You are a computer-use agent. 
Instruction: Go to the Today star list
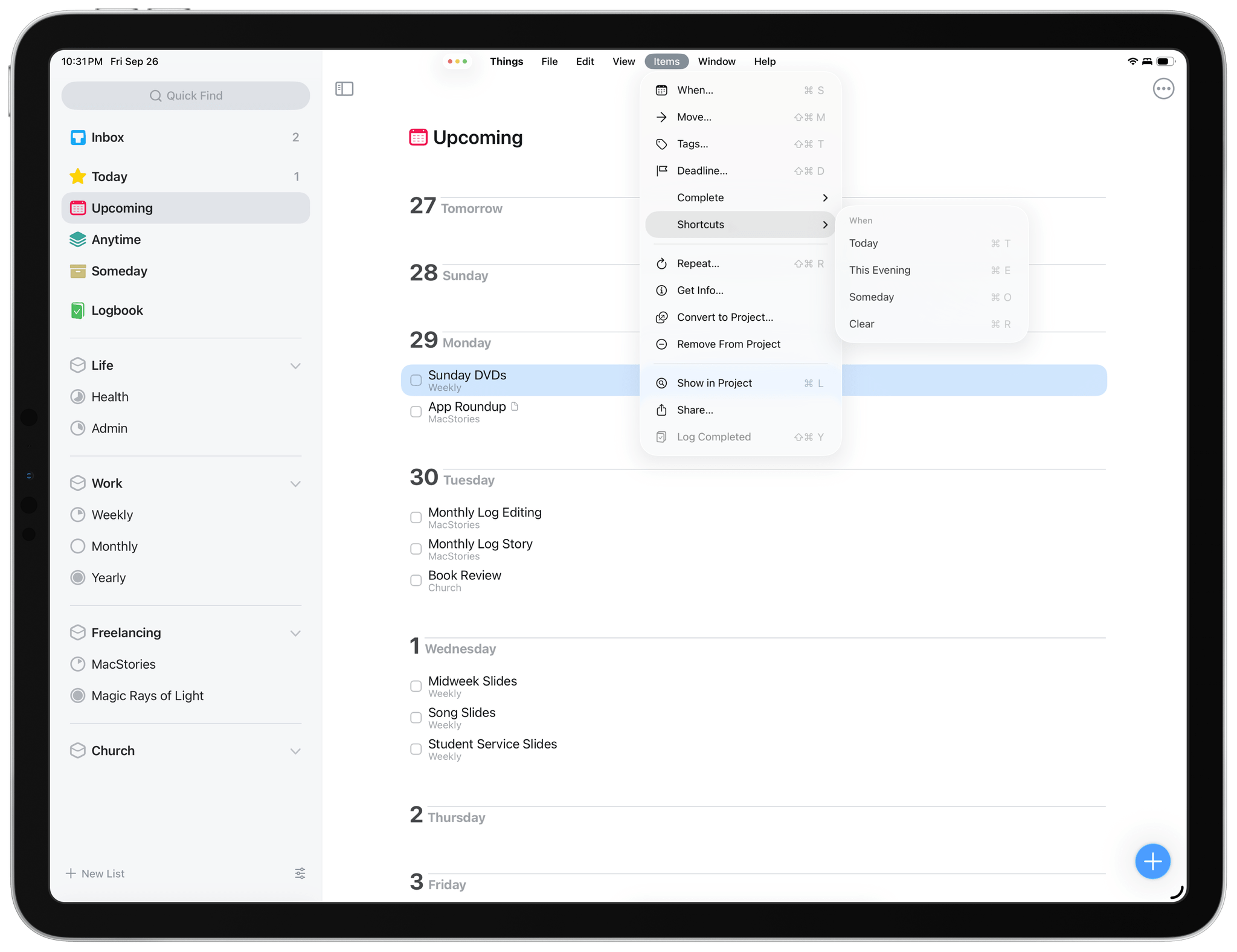[109, 177]
